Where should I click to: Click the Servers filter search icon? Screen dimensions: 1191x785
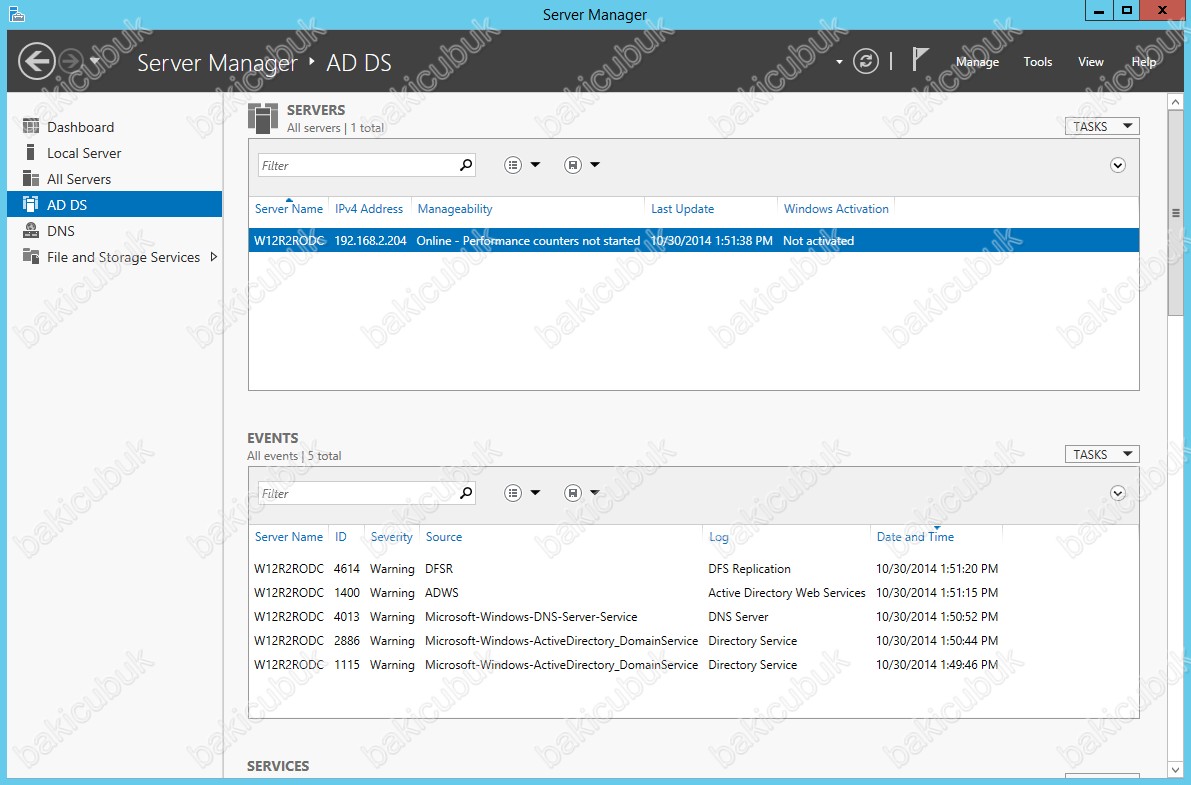pyautogui.click(x=466, y=165)
